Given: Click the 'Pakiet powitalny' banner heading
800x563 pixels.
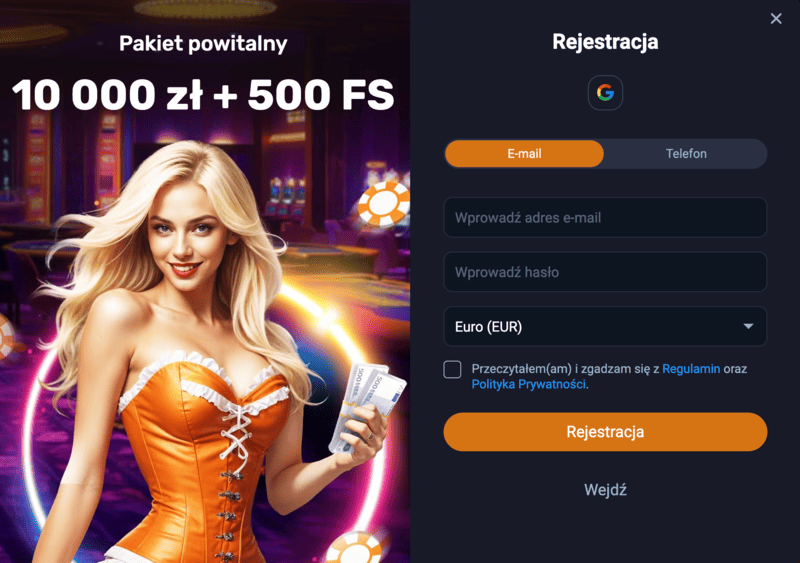Looking at the screenshot, I should 203,43.
